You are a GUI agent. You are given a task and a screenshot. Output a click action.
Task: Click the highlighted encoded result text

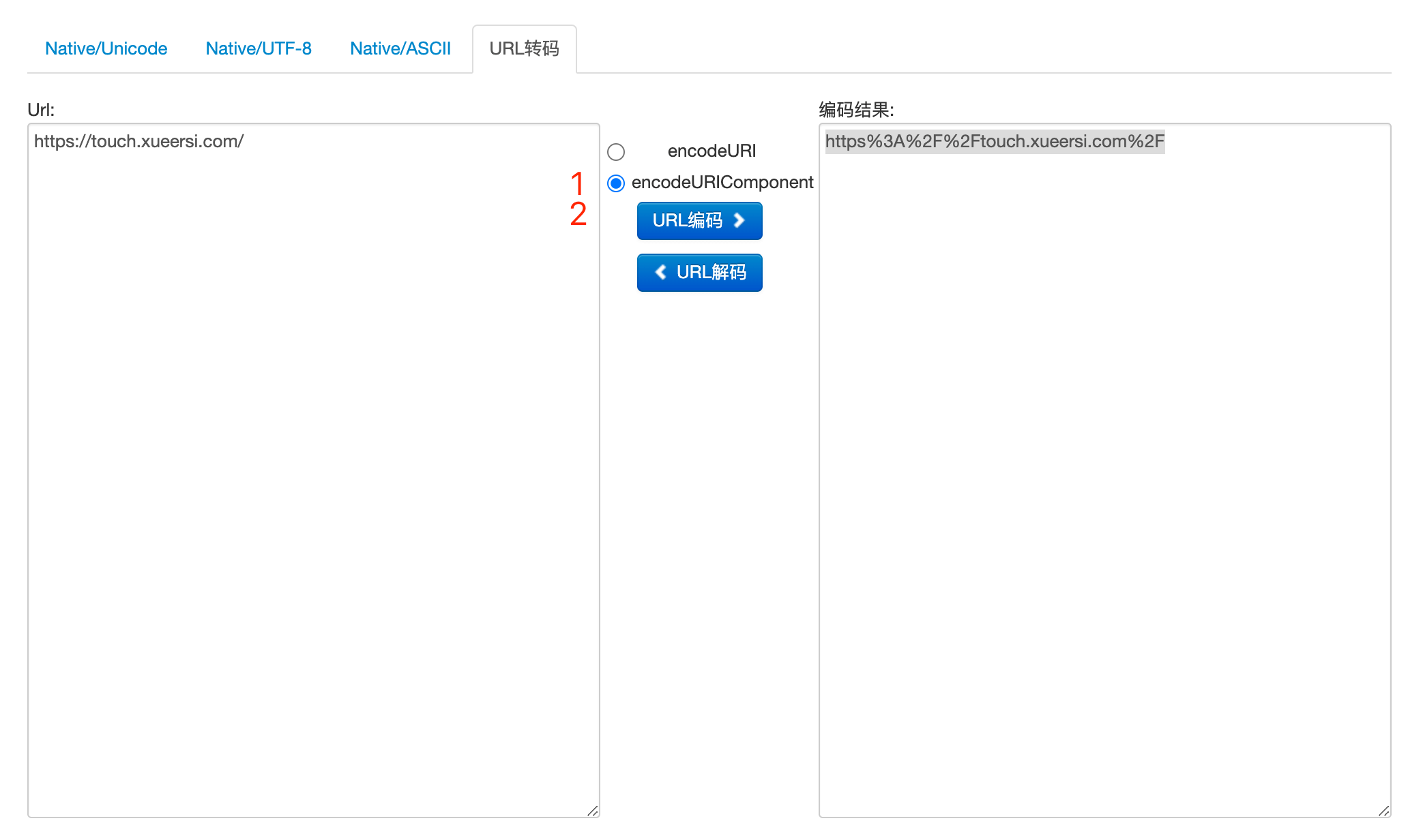click(x=995, y=141)
